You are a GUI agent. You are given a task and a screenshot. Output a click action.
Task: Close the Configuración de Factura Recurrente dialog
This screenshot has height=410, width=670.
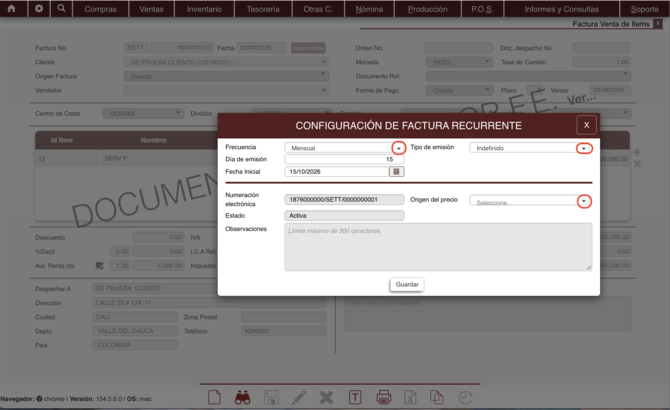(586, 125)
